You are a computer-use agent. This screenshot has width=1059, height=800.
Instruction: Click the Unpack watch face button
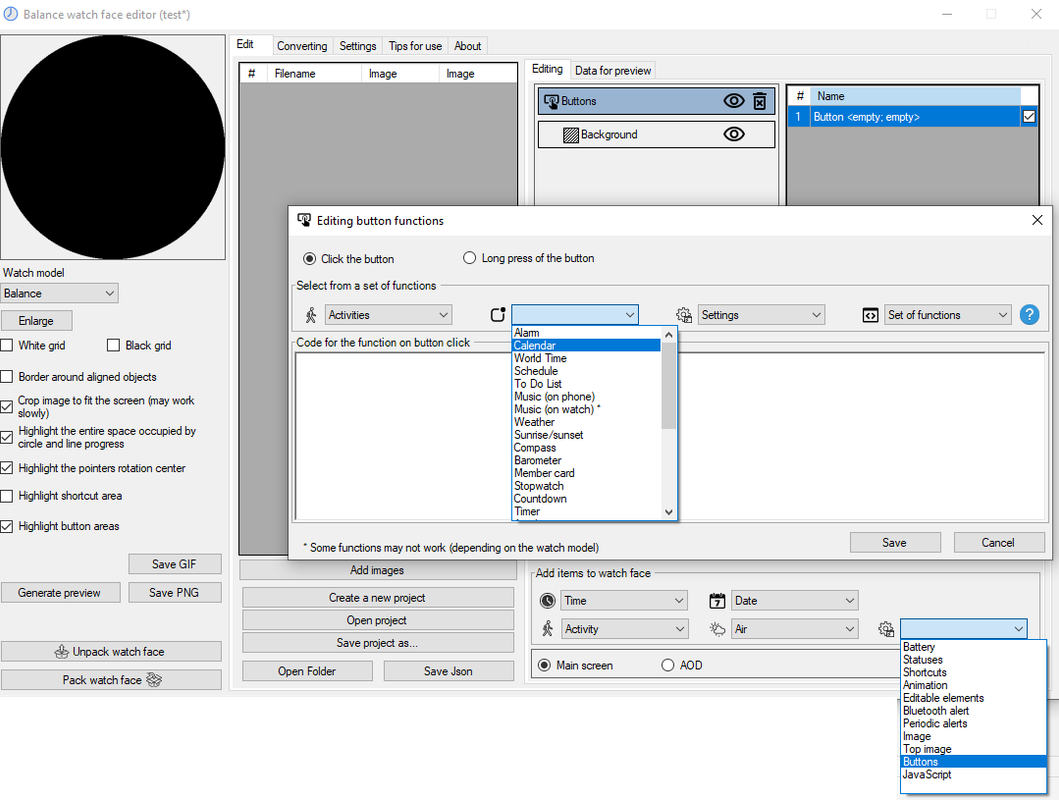pos(111,651)
